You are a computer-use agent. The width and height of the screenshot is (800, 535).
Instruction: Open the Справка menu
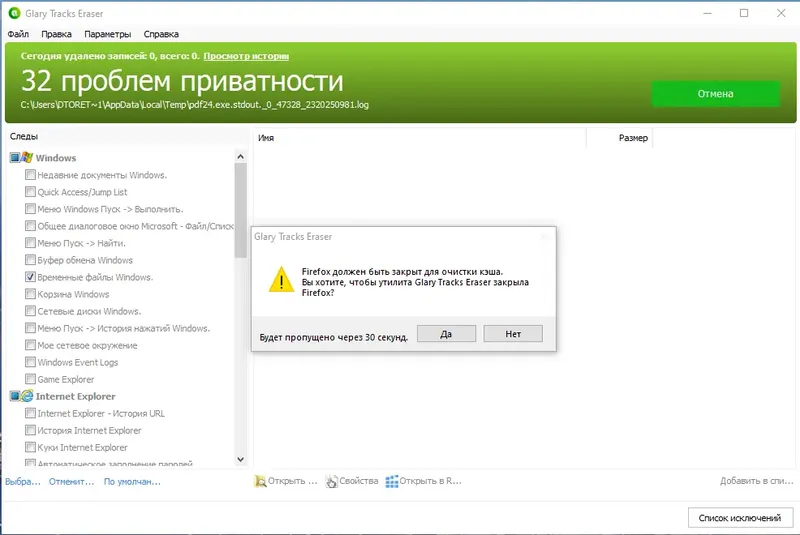(161, 34)
